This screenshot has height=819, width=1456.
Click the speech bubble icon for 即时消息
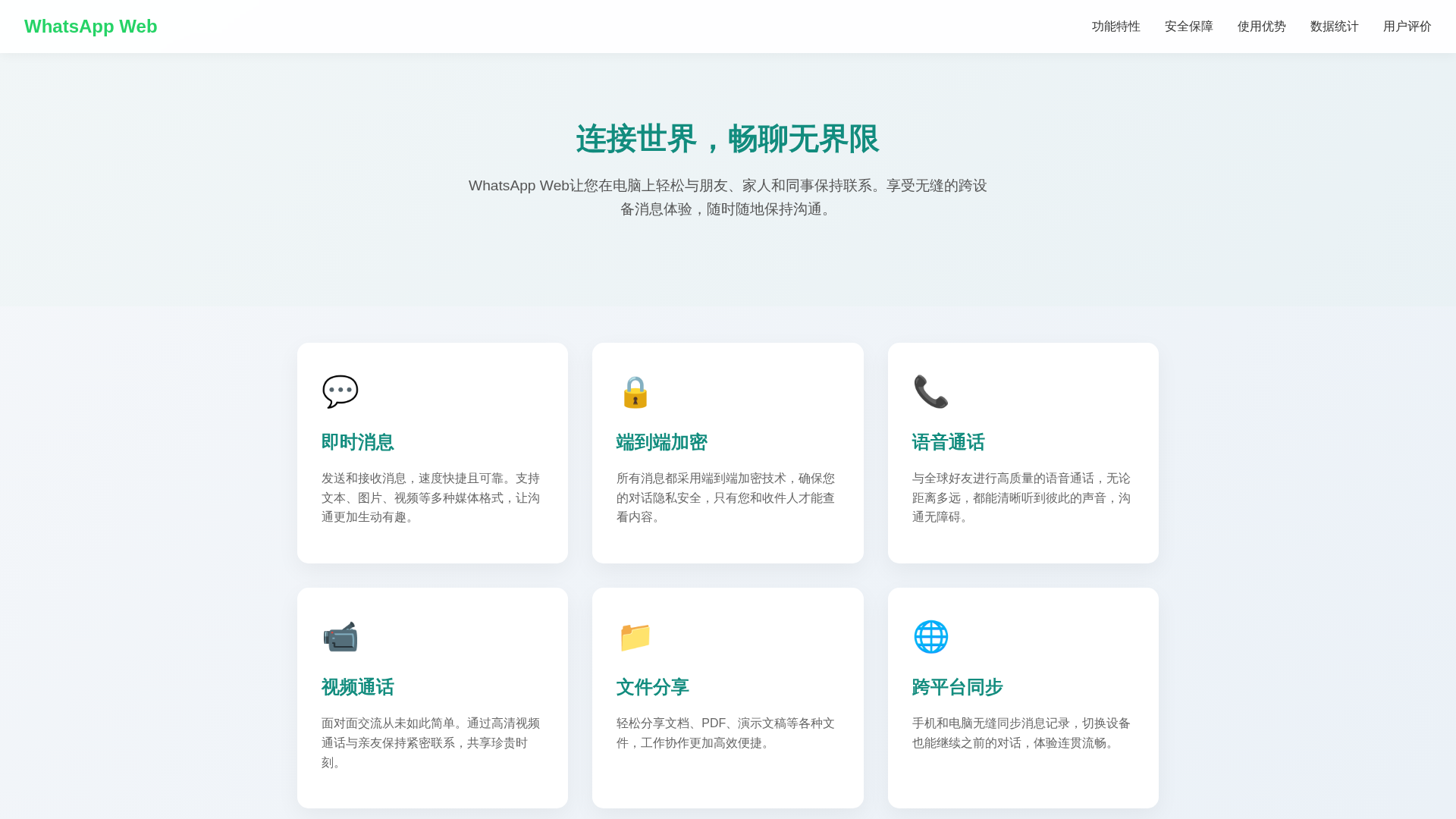pyautogui.click(x=340, y=391)
